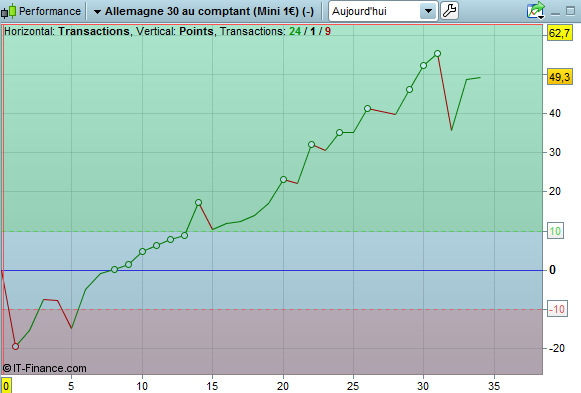Click the green 10 threshold label
This screenshot has width=581, height=393.
(x=555, y=232)
